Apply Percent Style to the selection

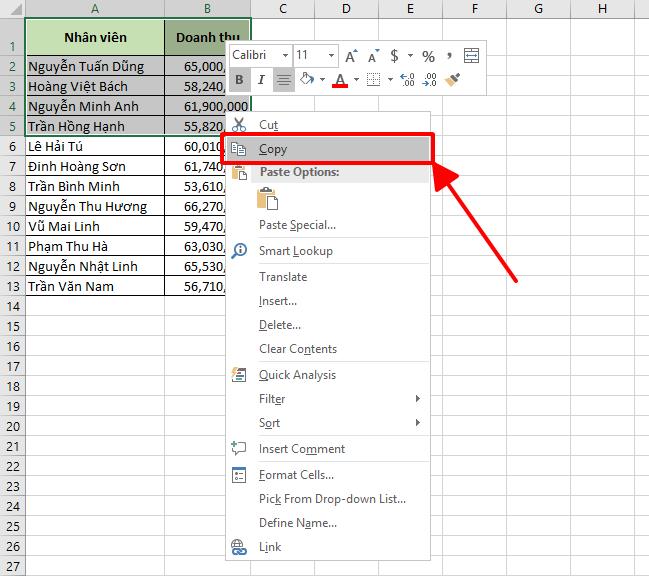(x=428, y=56)
